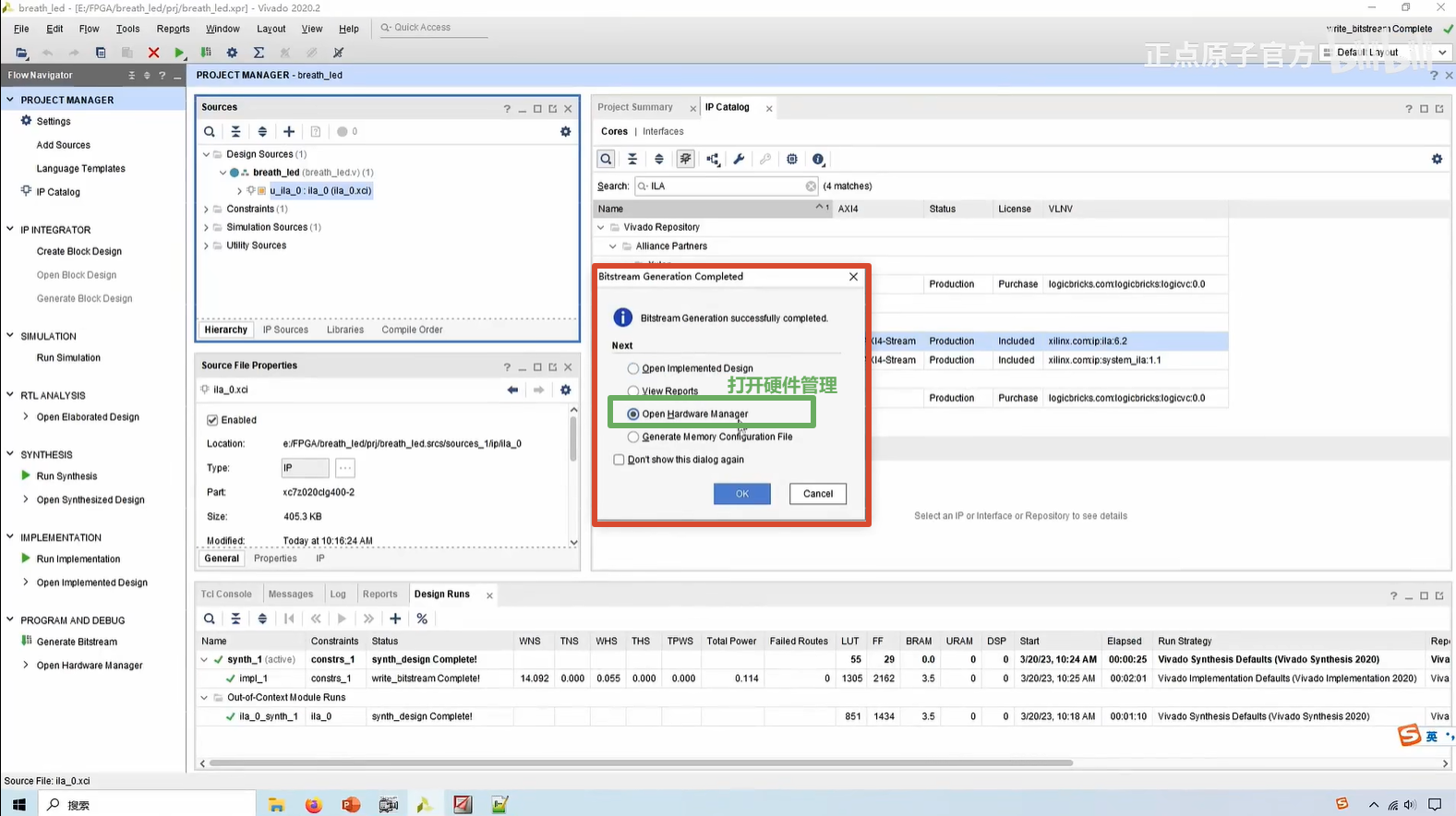Click the plus icon in Design Runs toolbar
The width and height of the screenshot is (1456, 816).
[x=395, y=618]
